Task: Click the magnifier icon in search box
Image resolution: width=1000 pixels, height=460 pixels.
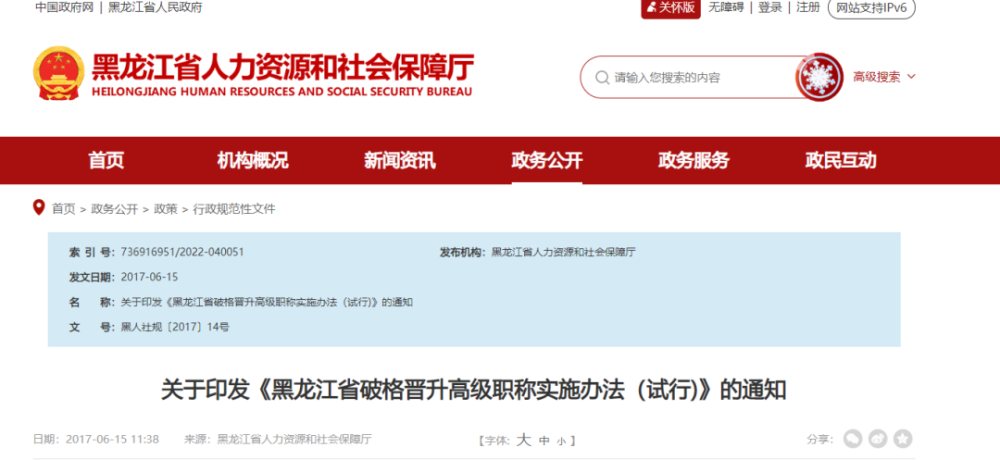Action: coord(601,78)
